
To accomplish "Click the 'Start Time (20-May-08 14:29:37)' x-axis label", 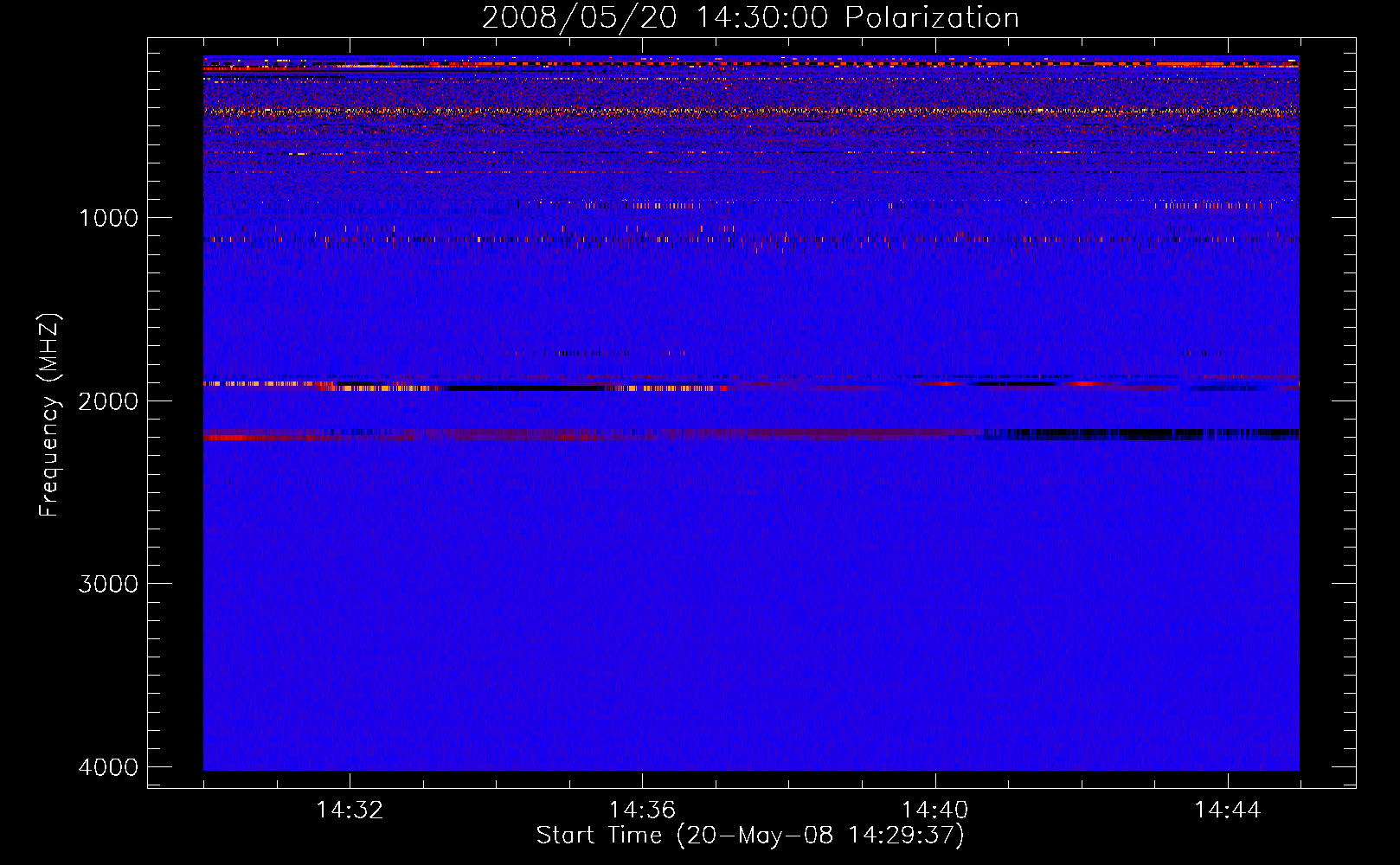I will tap(750, 836).
